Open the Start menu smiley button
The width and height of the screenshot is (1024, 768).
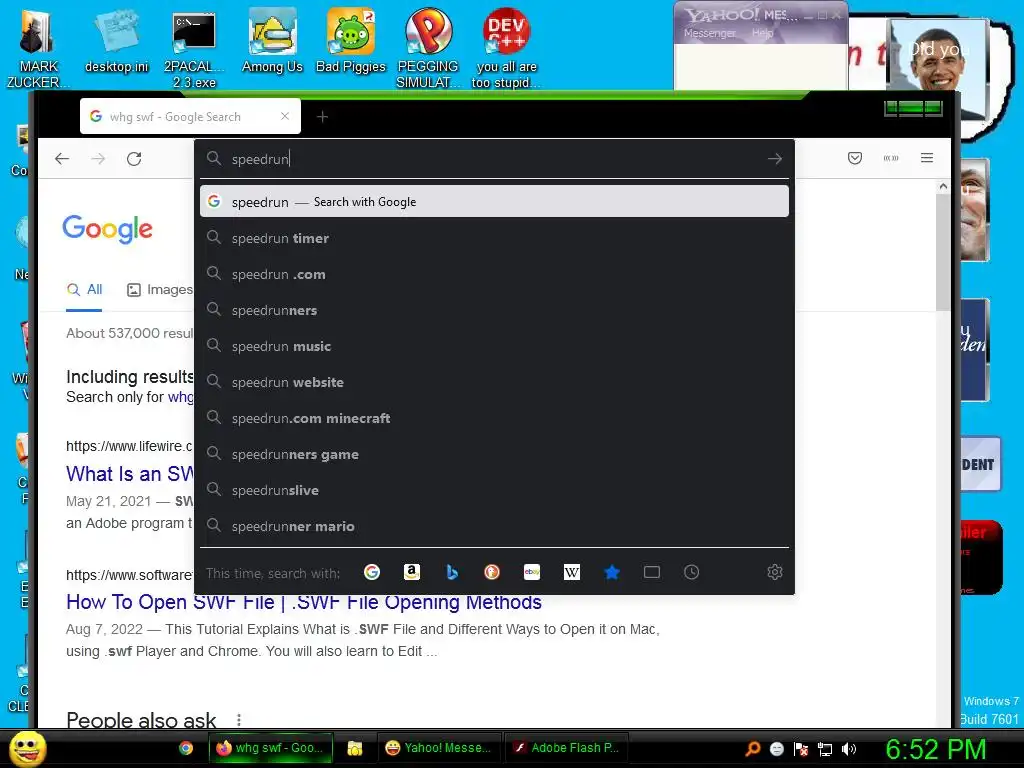(x=28, y=748)
